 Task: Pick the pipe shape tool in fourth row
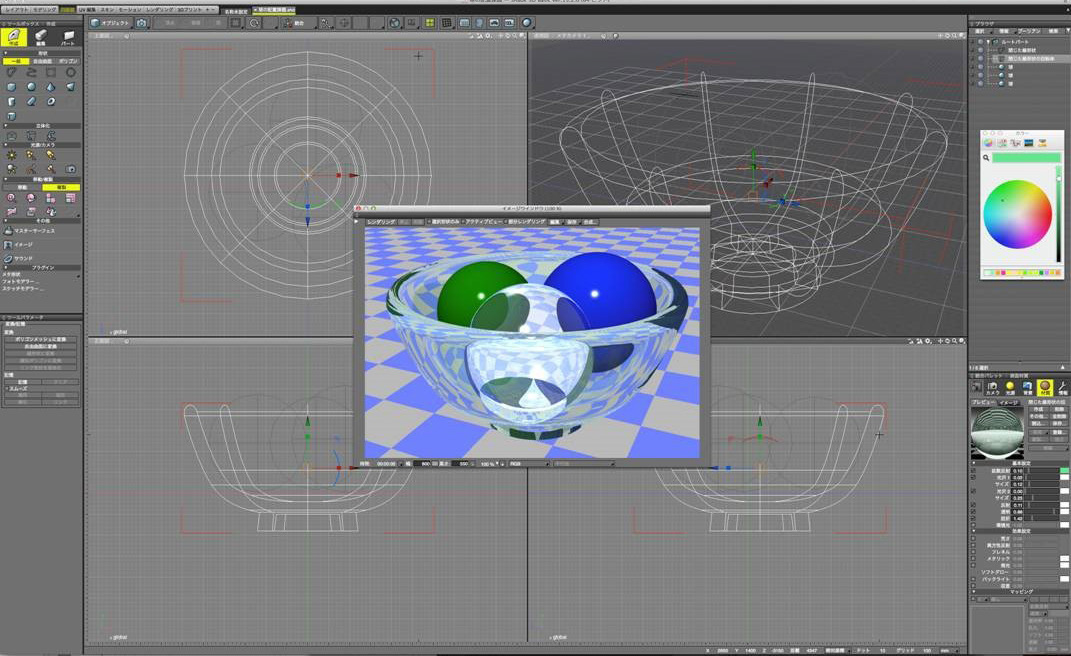pyautogui.click(x=12, y=115)
